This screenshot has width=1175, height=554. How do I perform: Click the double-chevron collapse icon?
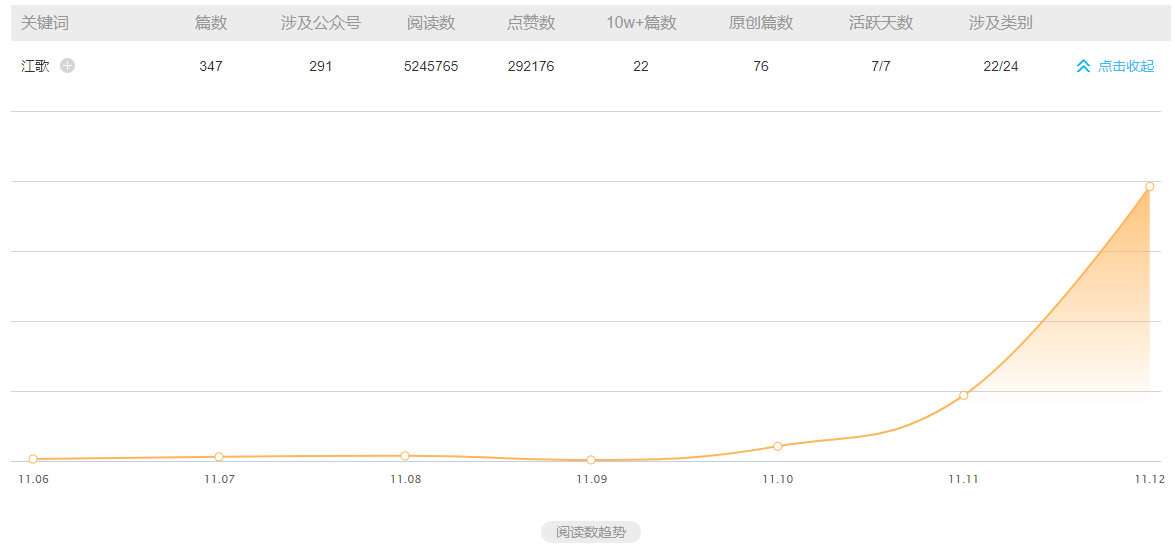pyautogui.click(x=1083, y=66)
